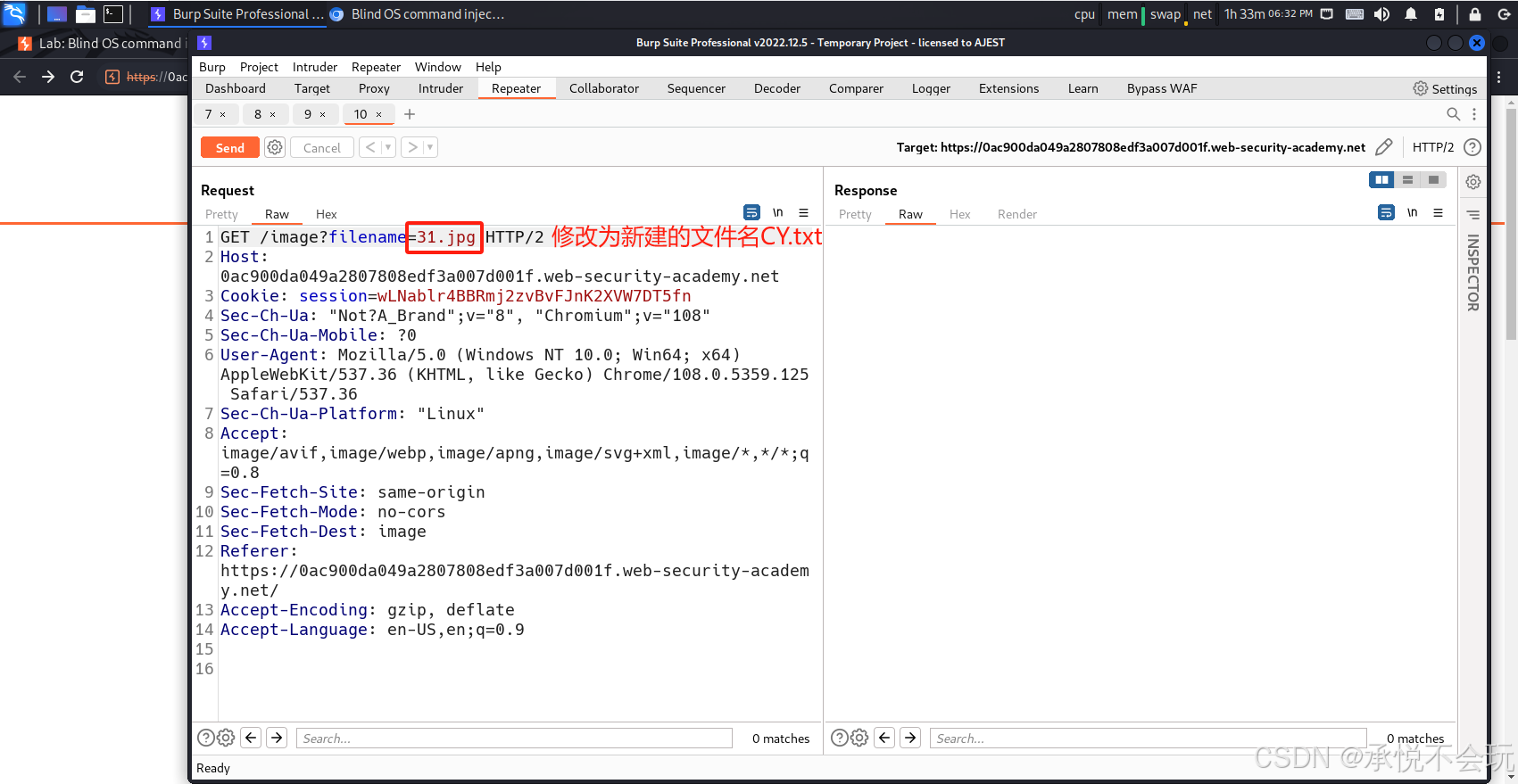Select tabbed layout view
Screen dimensions: 1518x784
pyautogui.click(x=1433, y=180)
